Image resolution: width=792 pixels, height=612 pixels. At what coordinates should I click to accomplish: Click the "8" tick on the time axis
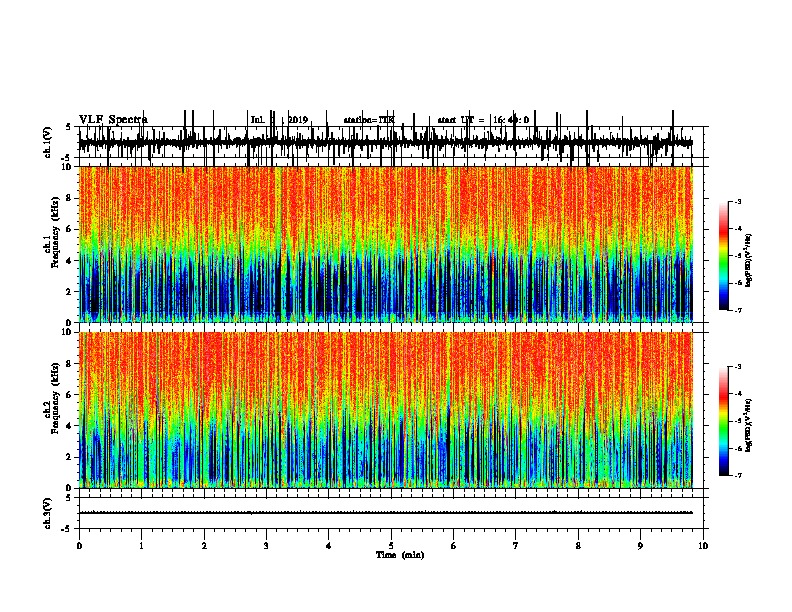[578, 546]
